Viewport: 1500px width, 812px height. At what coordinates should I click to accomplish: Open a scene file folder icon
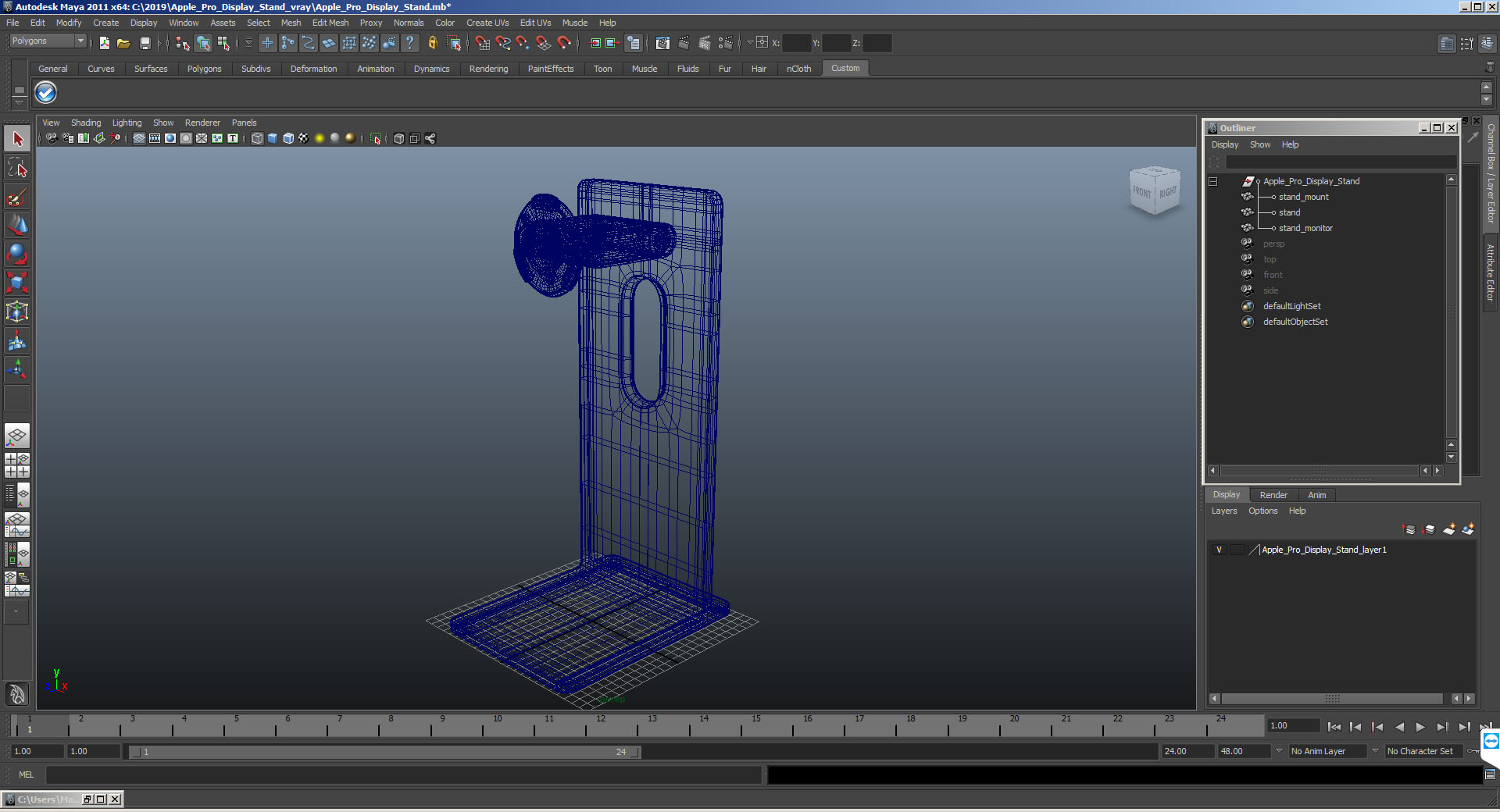[123, 43]
